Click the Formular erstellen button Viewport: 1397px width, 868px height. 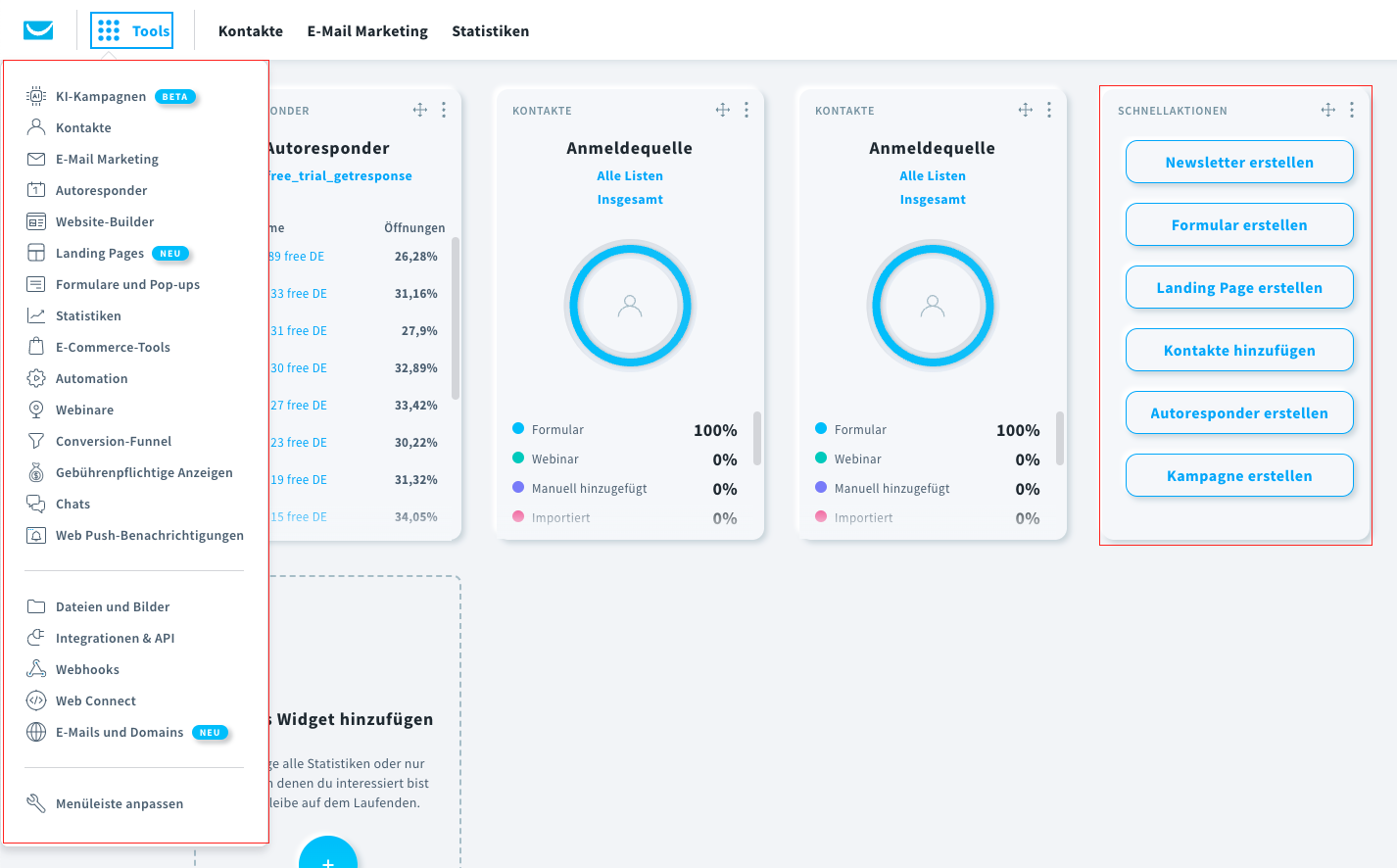1239,225
